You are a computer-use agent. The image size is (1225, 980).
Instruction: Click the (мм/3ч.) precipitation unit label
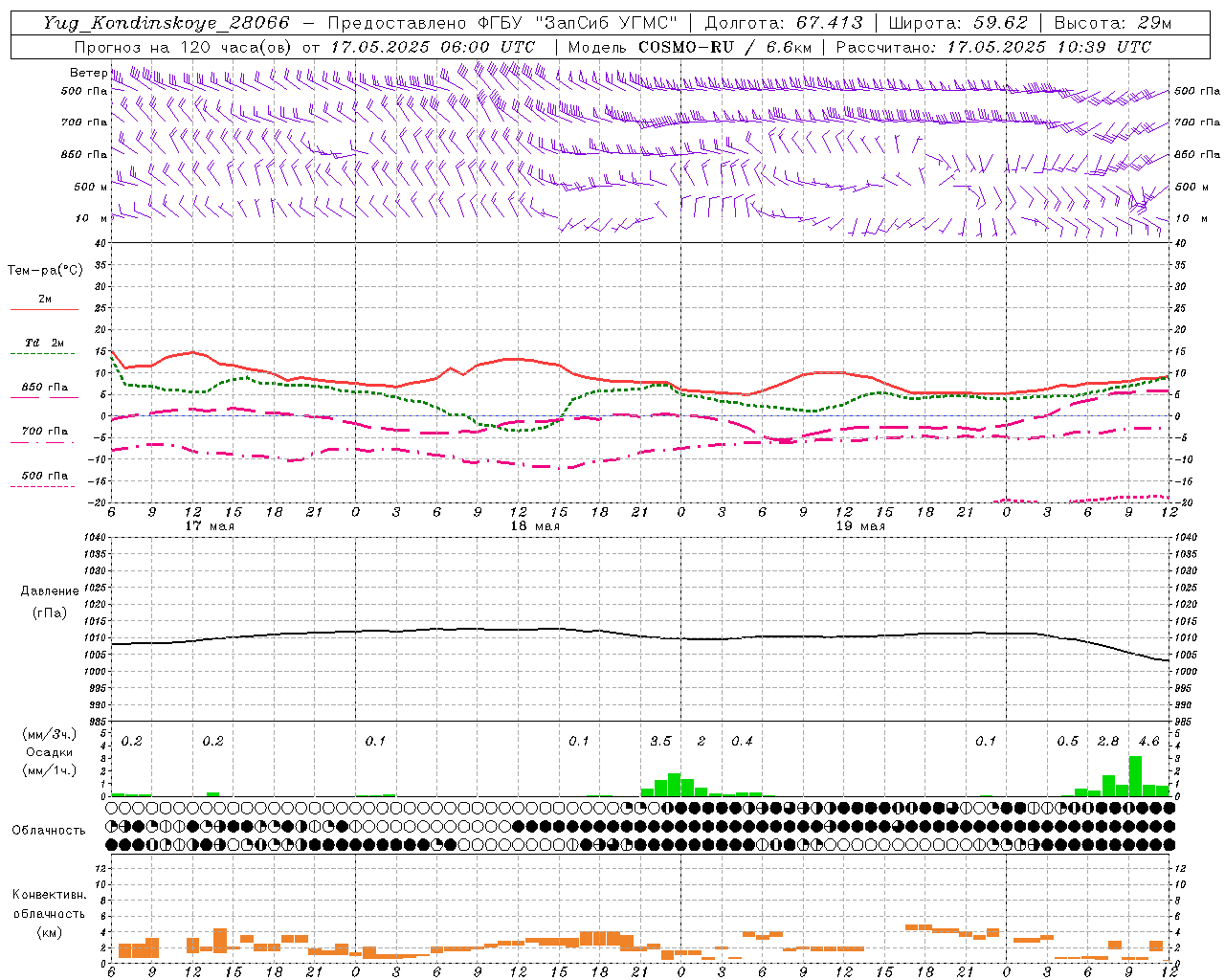(x=49, y=735)
